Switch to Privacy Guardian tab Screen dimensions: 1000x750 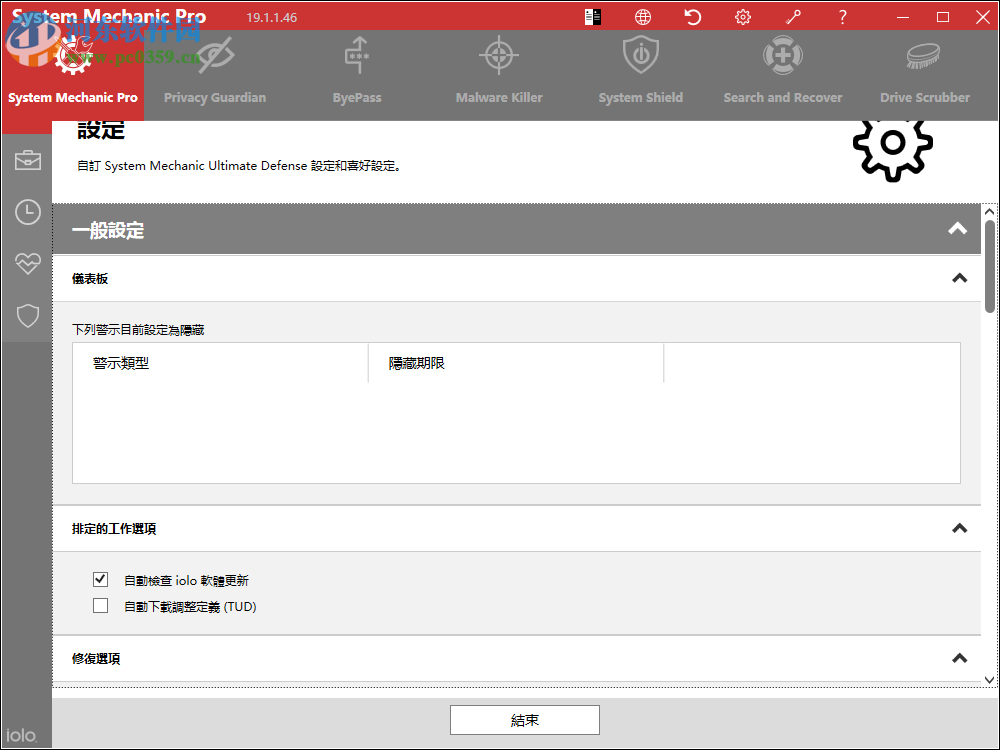point(215,75)
